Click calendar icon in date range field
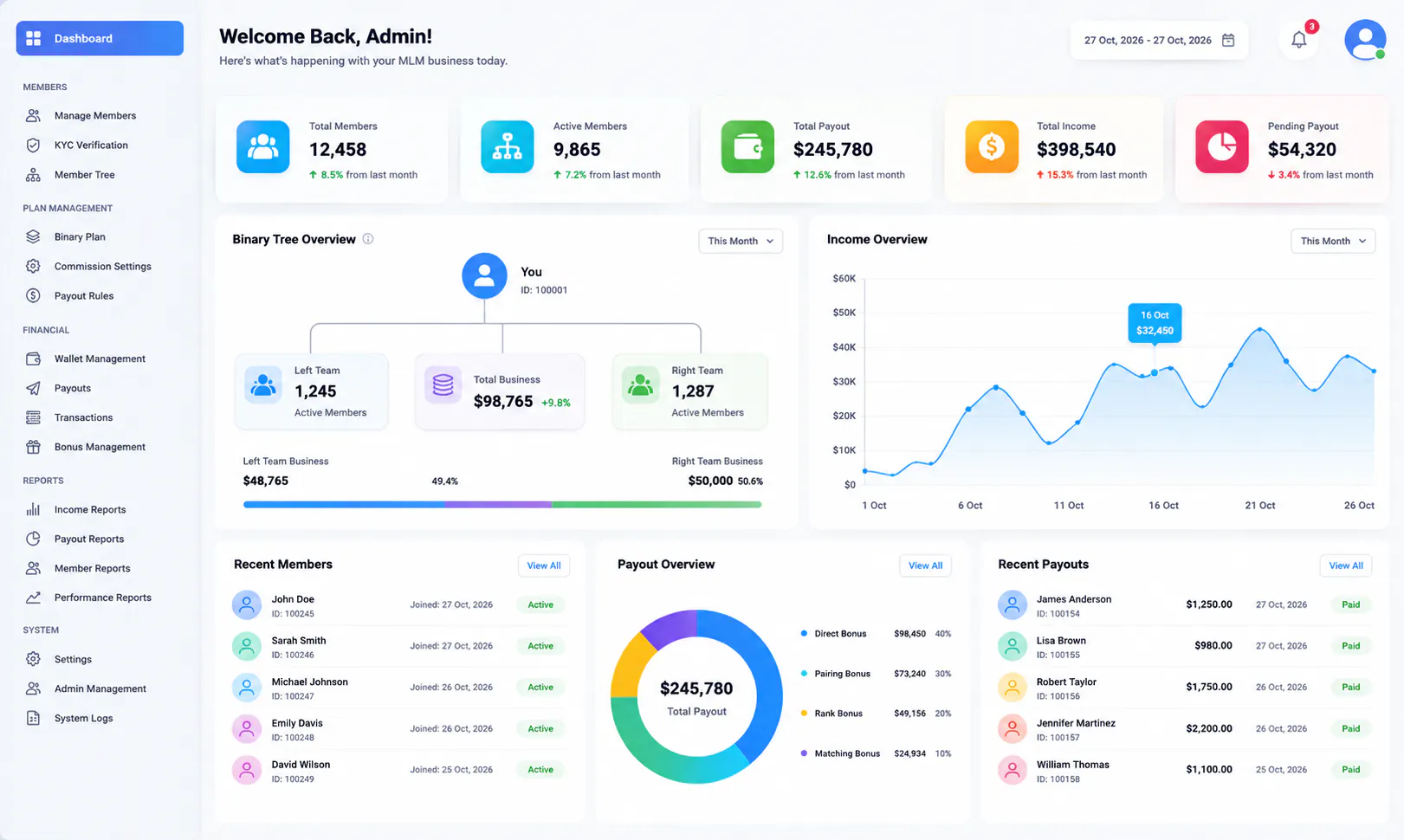Viewport: 1404px width, 840px height. tap(1228, 41)
